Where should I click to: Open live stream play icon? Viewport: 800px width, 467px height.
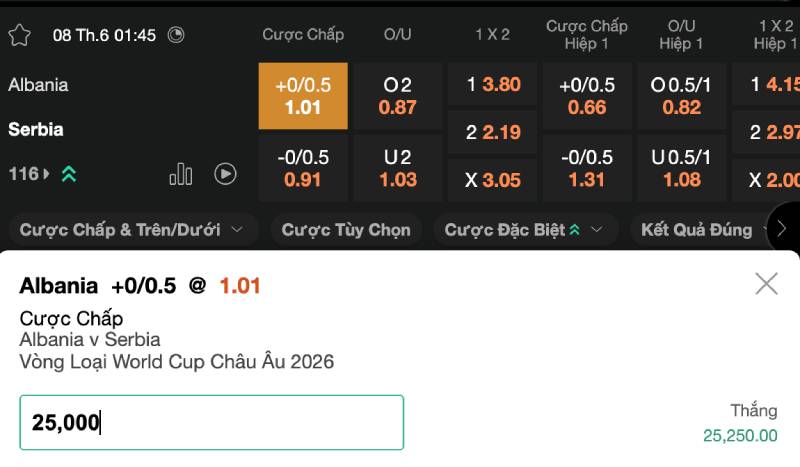225,174
